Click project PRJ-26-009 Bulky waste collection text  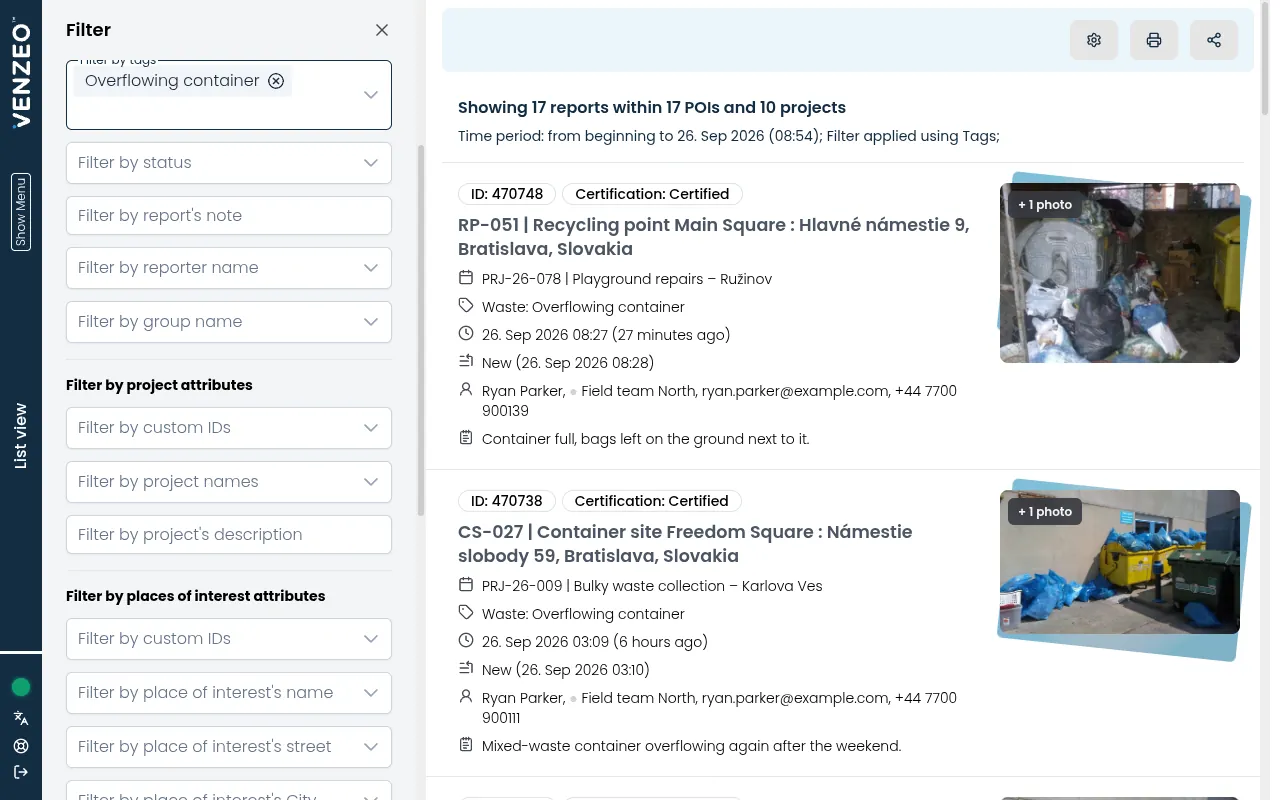[652, 586]
